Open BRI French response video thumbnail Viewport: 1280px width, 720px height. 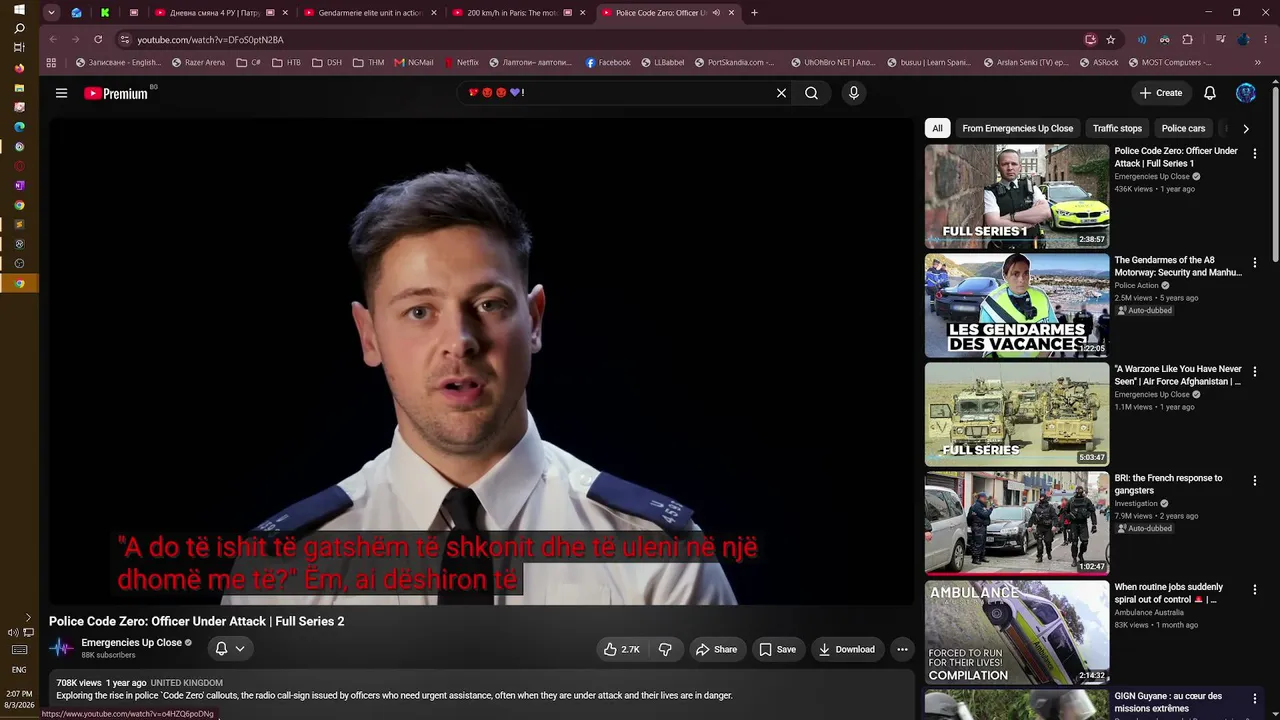click(x=1017, y=523)
